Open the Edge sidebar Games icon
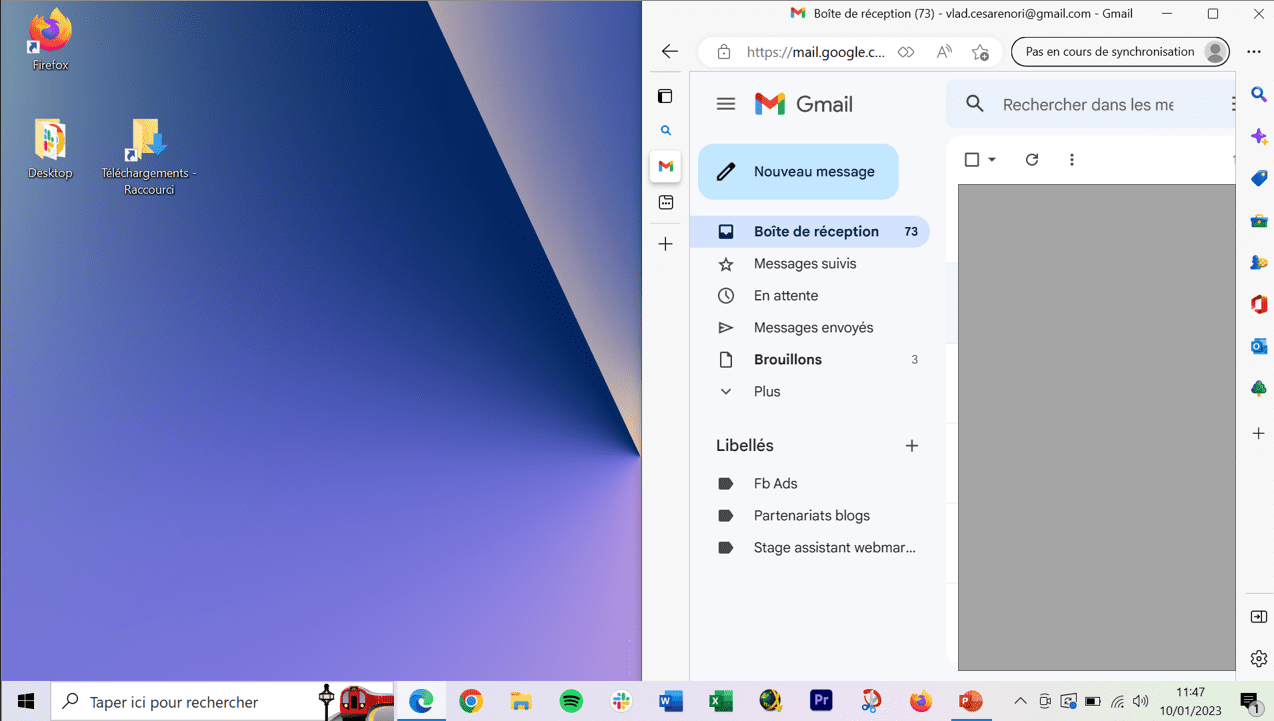Image resolution: width=1274 pixels, height=721 pixels. tap(1259, 262)
